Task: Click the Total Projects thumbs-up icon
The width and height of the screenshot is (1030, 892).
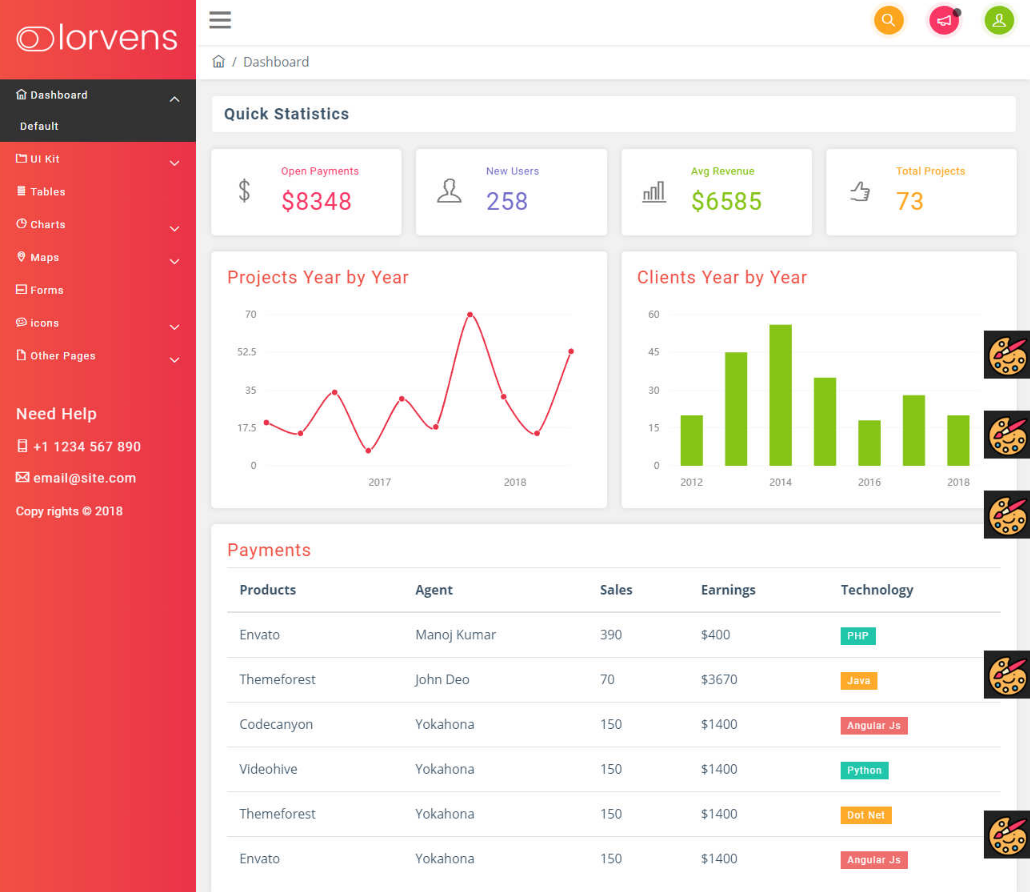Action: tap(859, 192)
